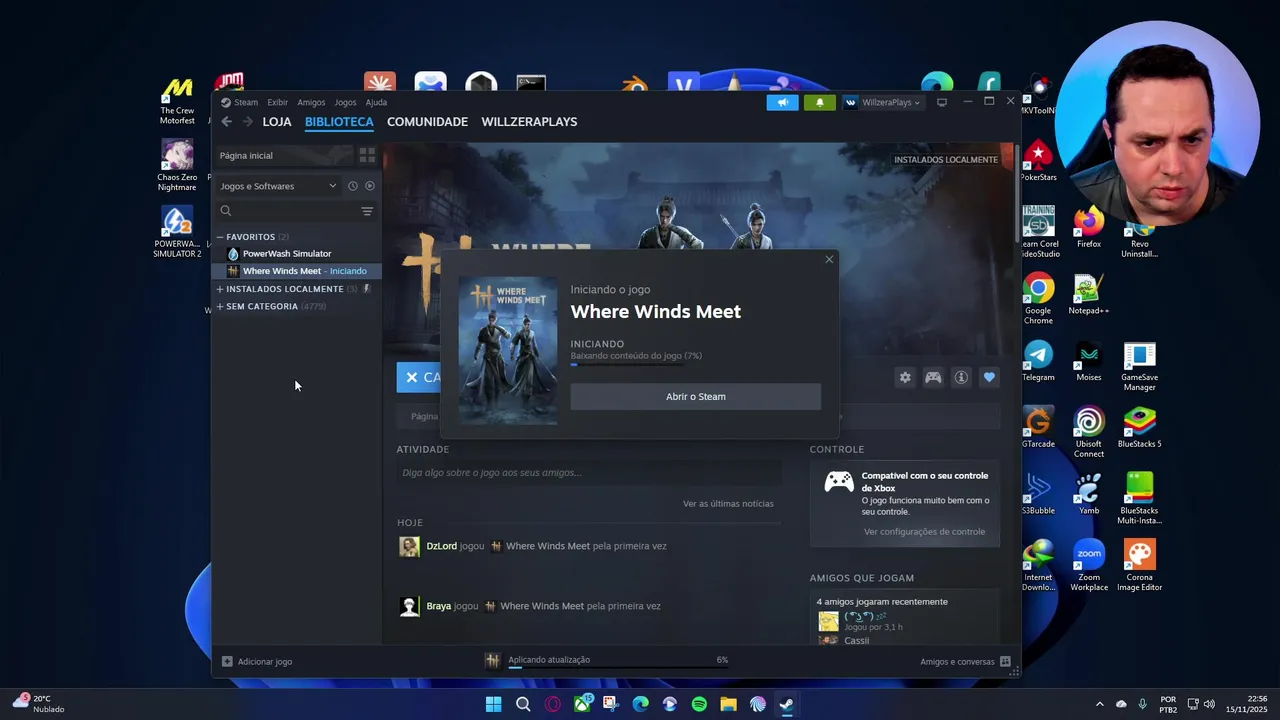Open the WILLZERAPLAYS profile tab
1280x720 pixels.
pos(529,122)
